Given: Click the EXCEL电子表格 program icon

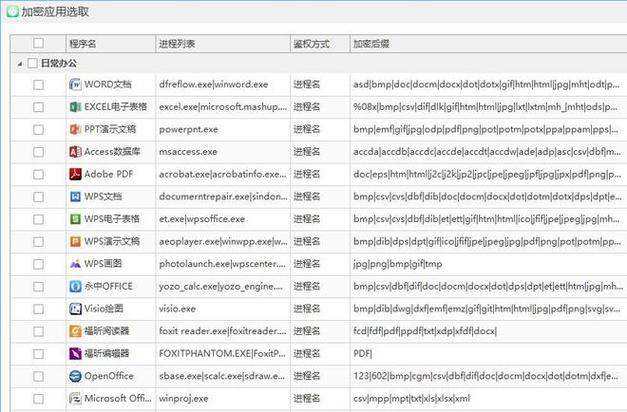Looking at the screenshot, I should pyautogui.click(x=75, y=107).
